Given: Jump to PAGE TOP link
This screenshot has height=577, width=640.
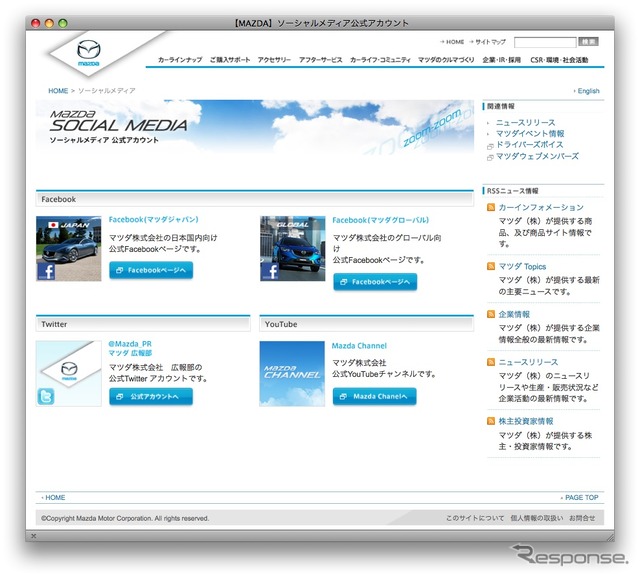Looking at the screenshot, I should coord(580,497).
